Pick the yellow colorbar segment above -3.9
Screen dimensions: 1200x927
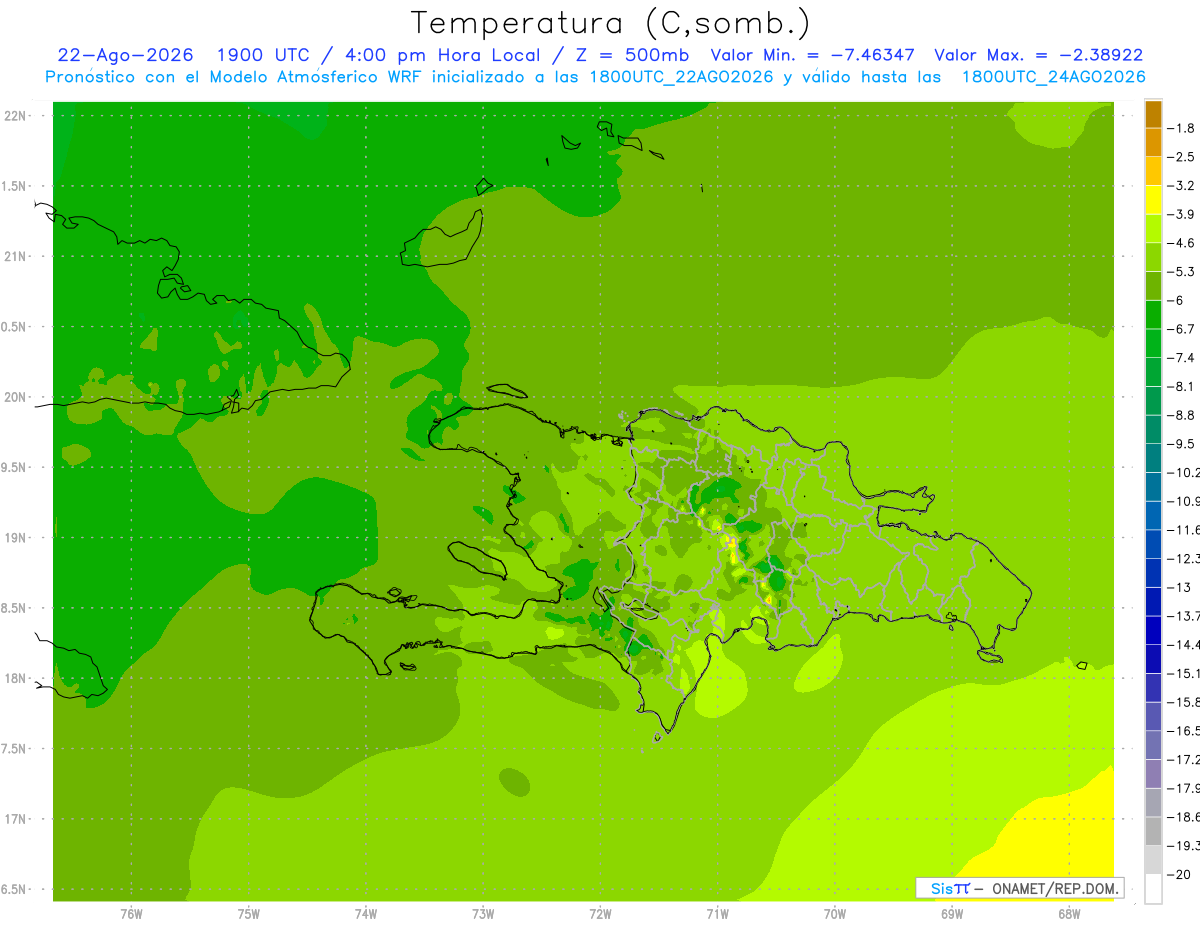(x=1153, y=200)
